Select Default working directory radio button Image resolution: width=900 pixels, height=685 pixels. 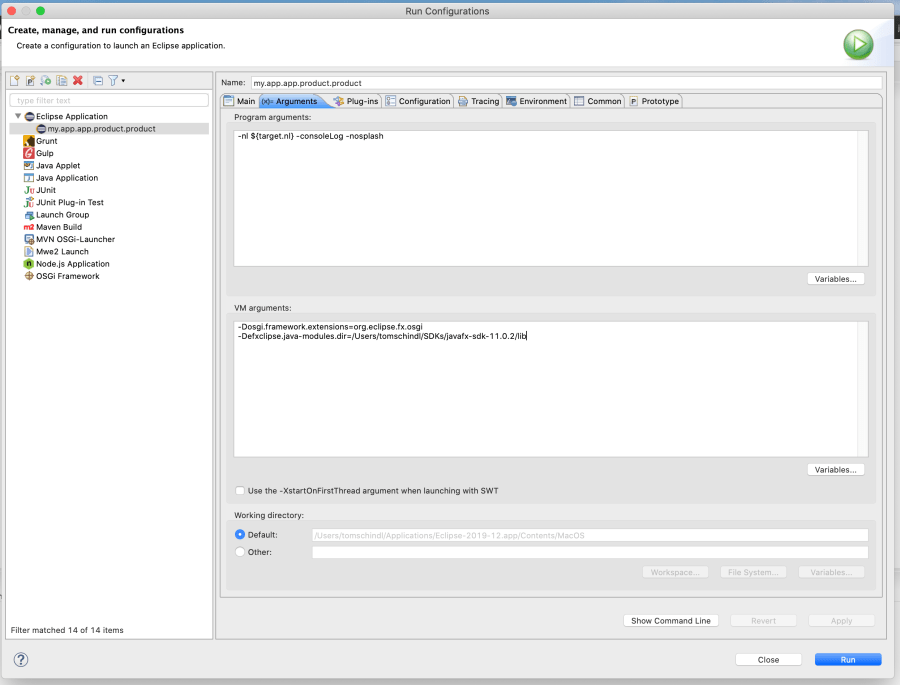coord(240,535)
